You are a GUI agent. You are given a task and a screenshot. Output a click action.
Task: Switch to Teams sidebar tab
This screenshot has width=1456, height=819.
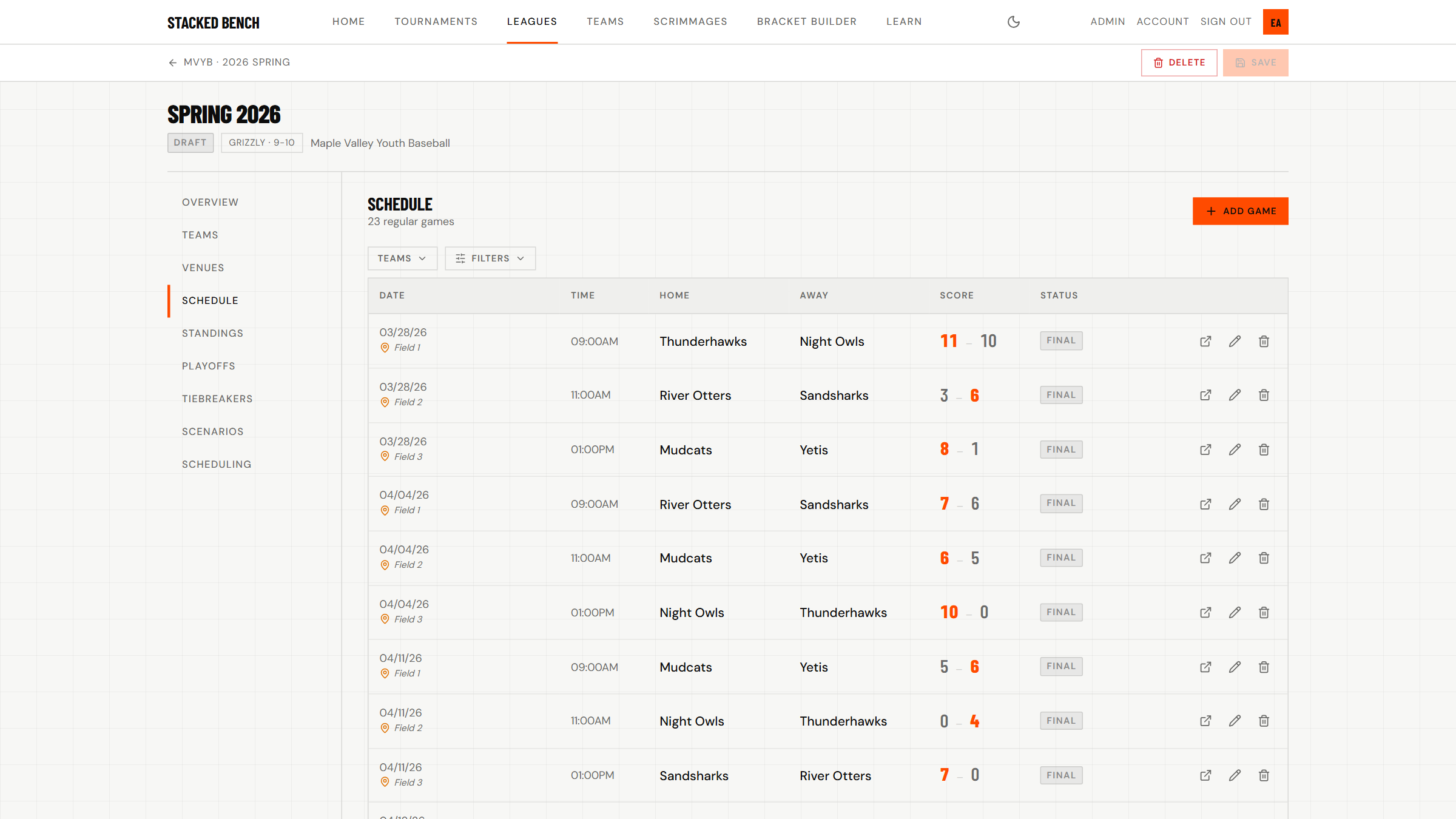pos(200,235)
